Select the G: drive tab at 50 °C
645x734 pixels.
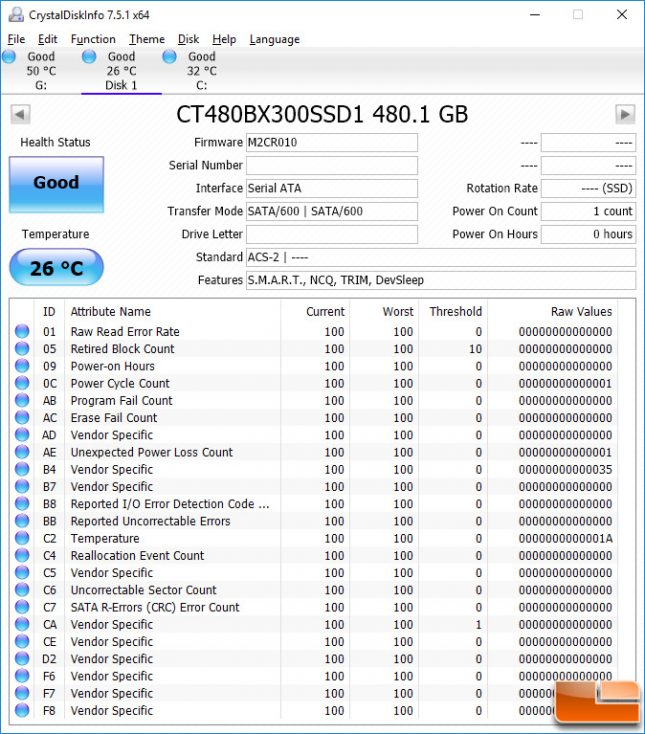(x=41, y=71)
